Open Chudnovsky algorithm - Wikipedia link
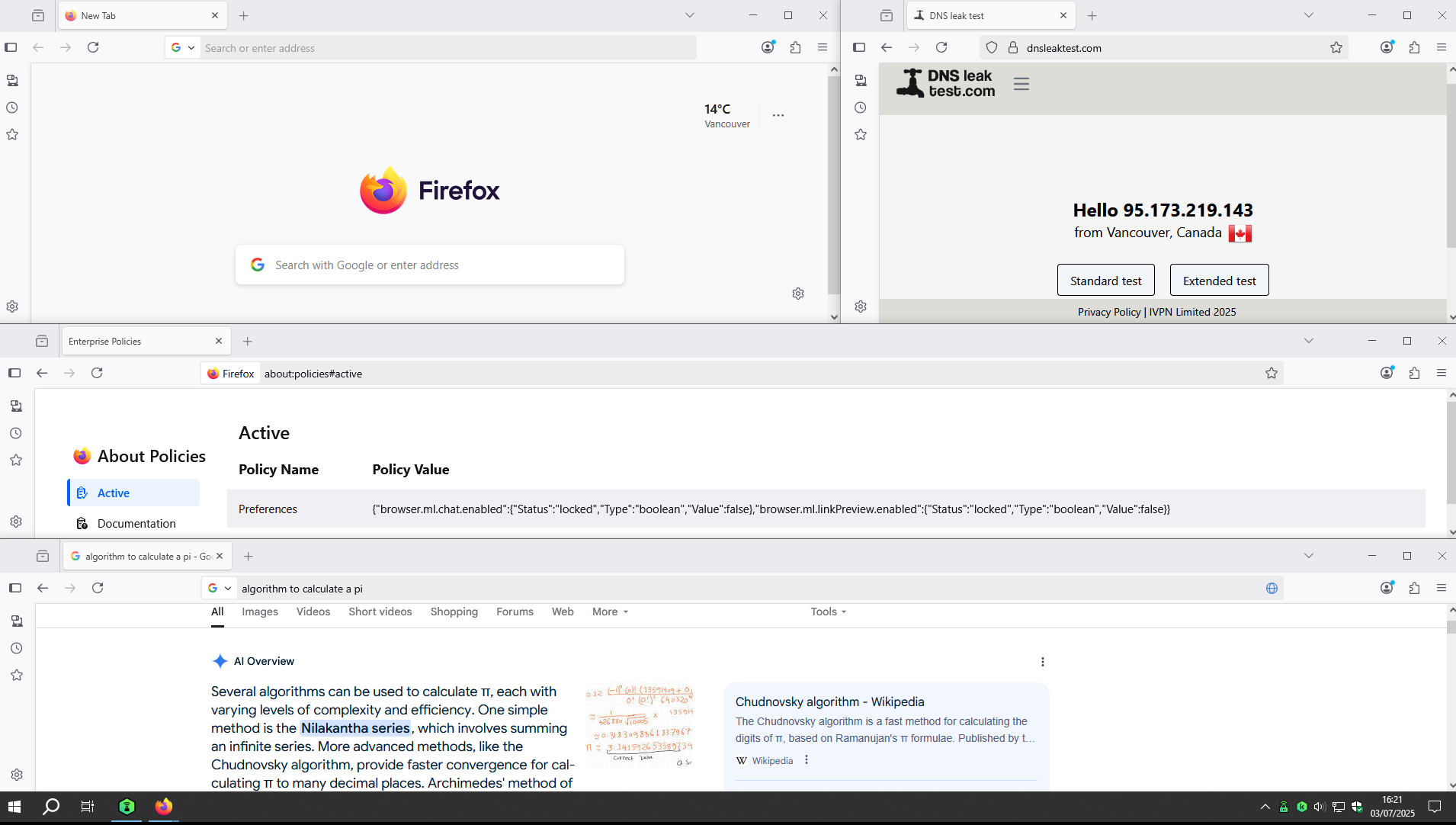 830,701
